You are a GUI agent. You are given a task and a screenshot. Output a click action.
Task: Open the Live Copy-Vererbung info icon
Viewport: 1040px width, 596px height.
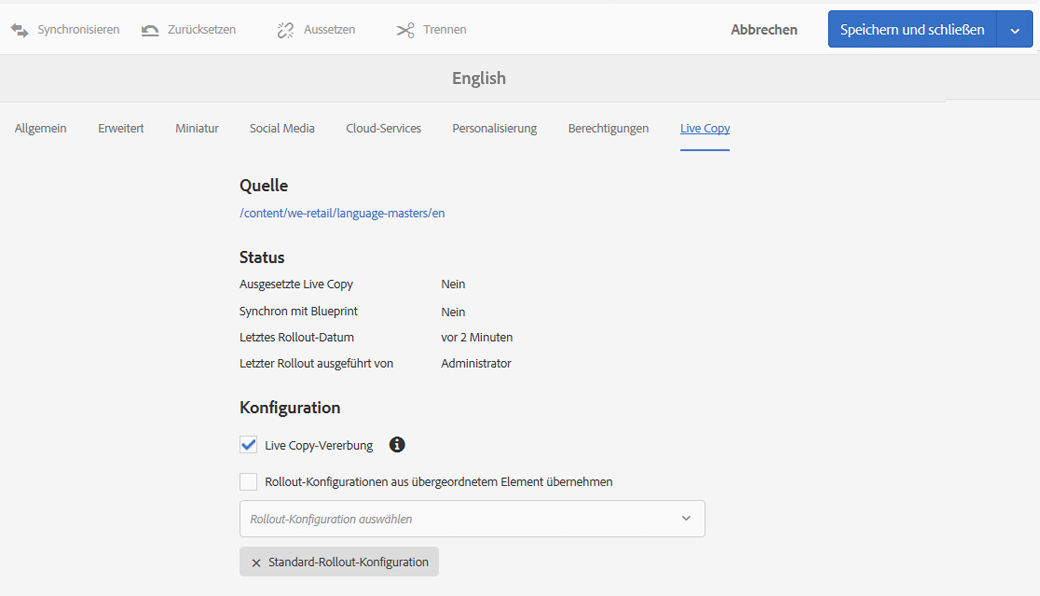(x=397, y=445)
